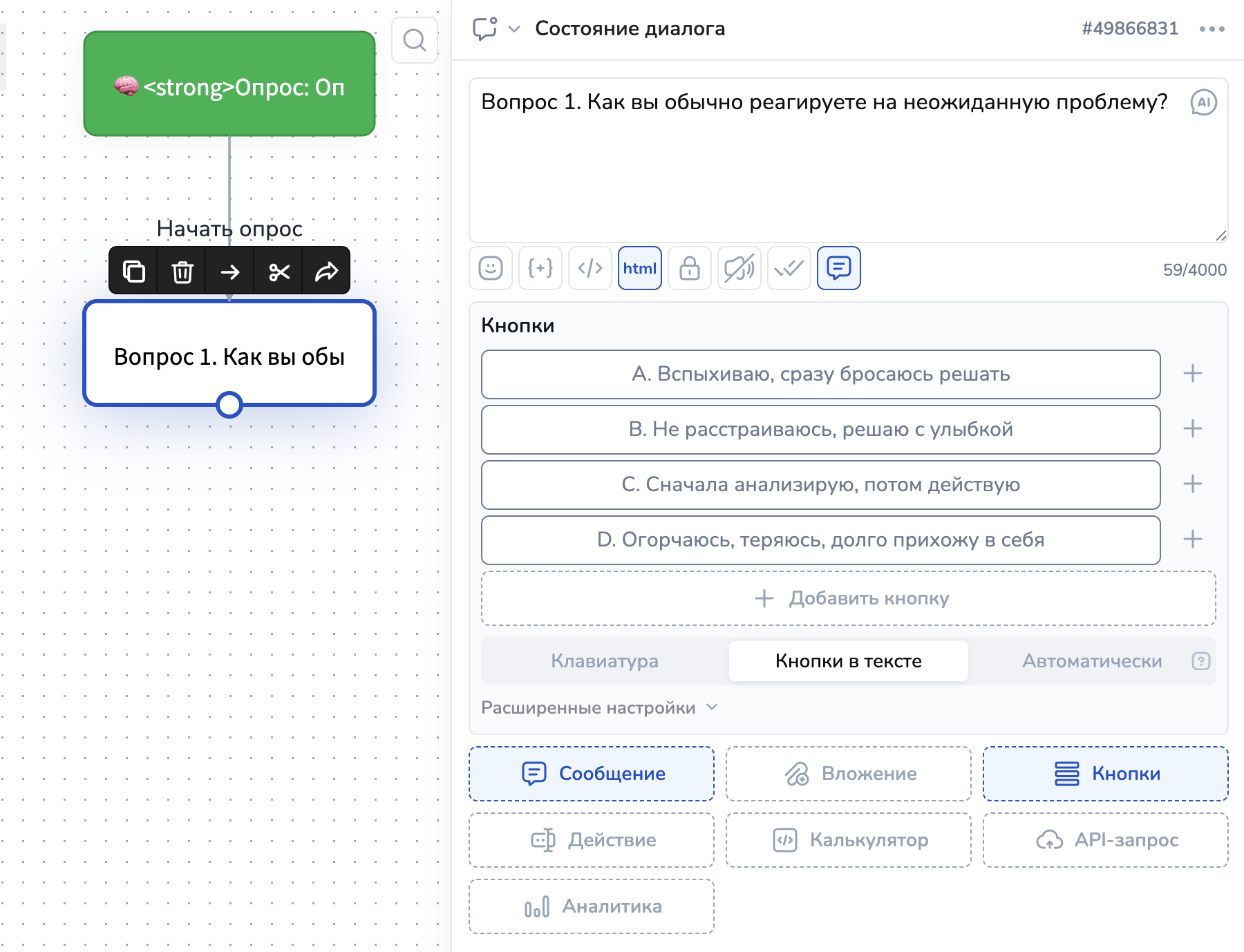Viewport: 1244px width, 952px height.
Task: Toggle the lock content protection icon
Action: pos(690,268)
